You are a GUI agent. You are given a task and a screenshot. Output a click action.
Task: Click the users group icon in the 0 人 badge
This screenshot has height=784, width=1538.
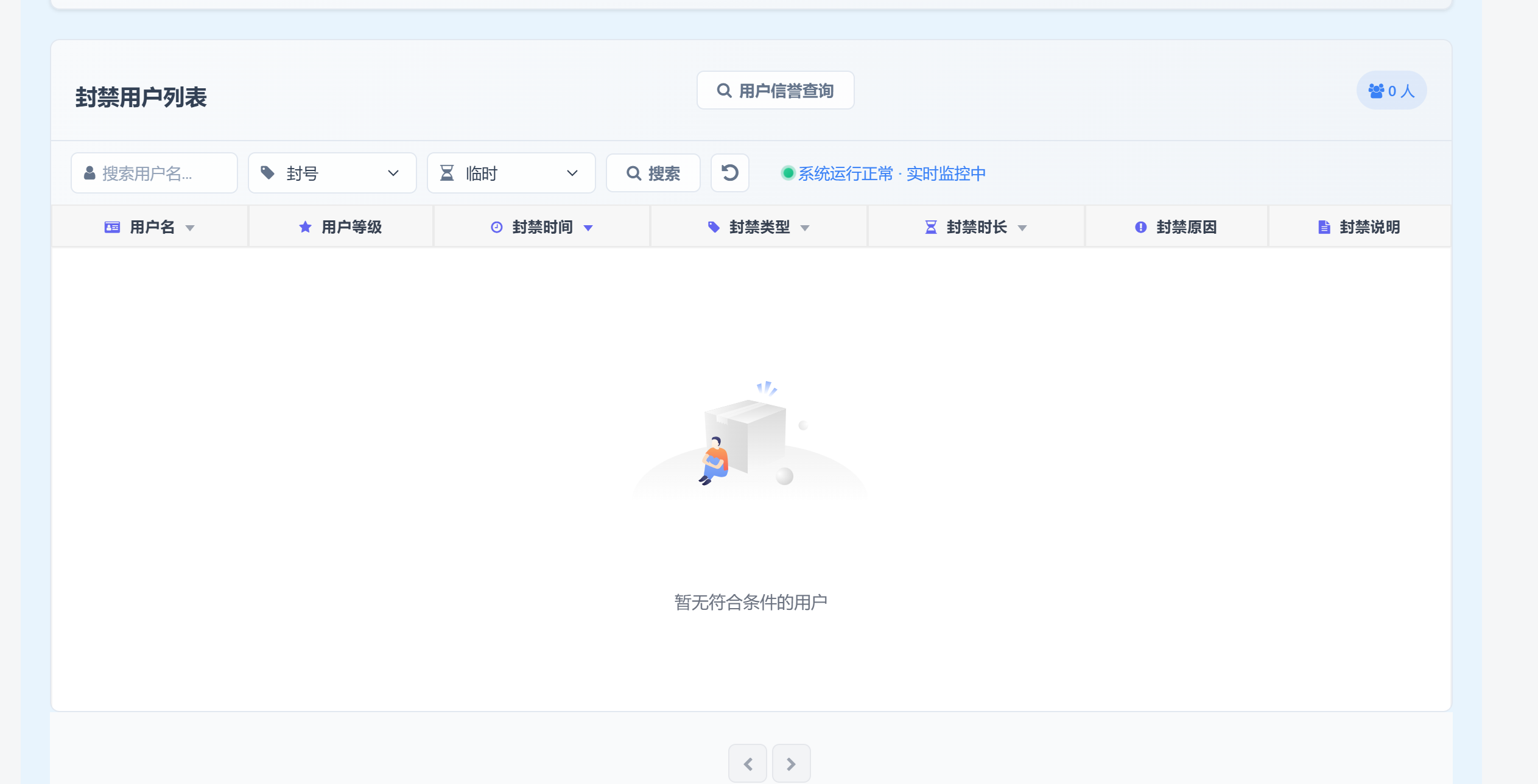point(1376,91)
